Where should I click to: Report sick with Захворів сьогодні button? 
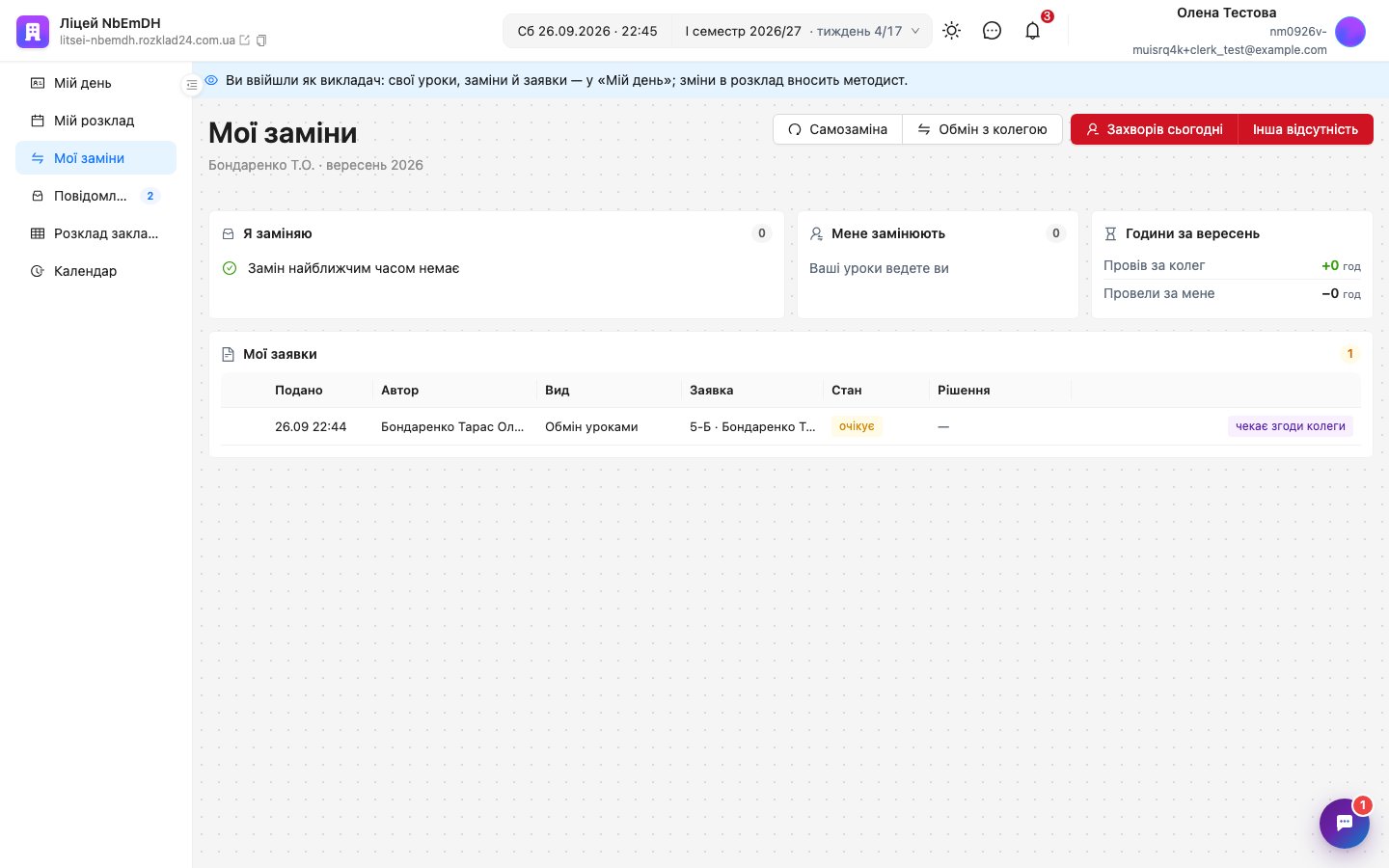point(1155,129)
